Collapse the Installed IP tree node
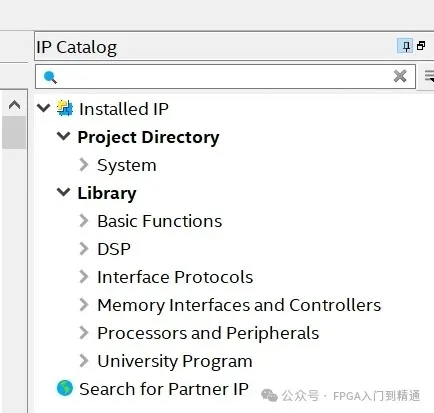 coord(44,108)
